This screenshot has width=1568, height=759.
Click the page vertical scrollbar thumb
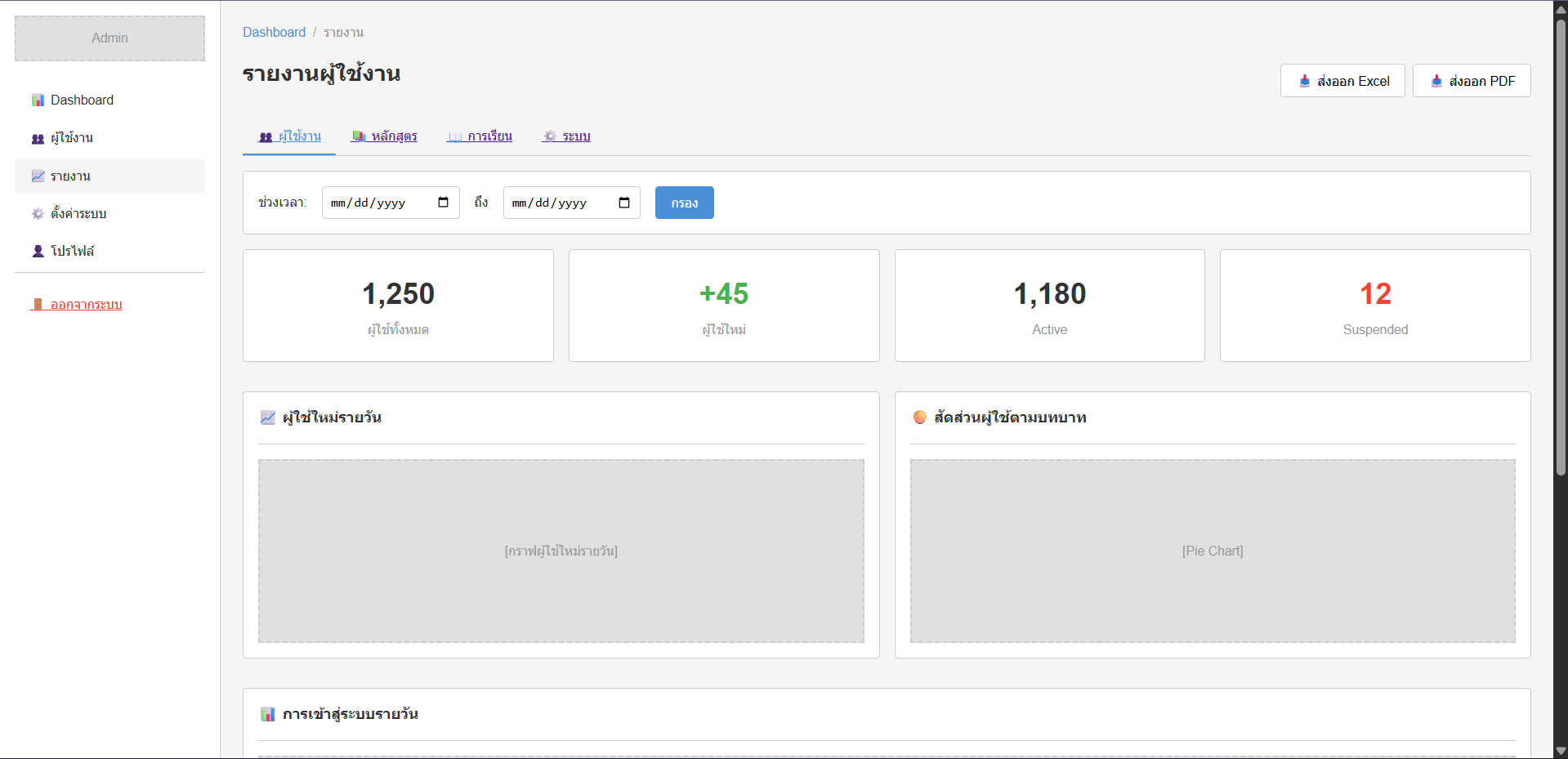pos(1561,245)
